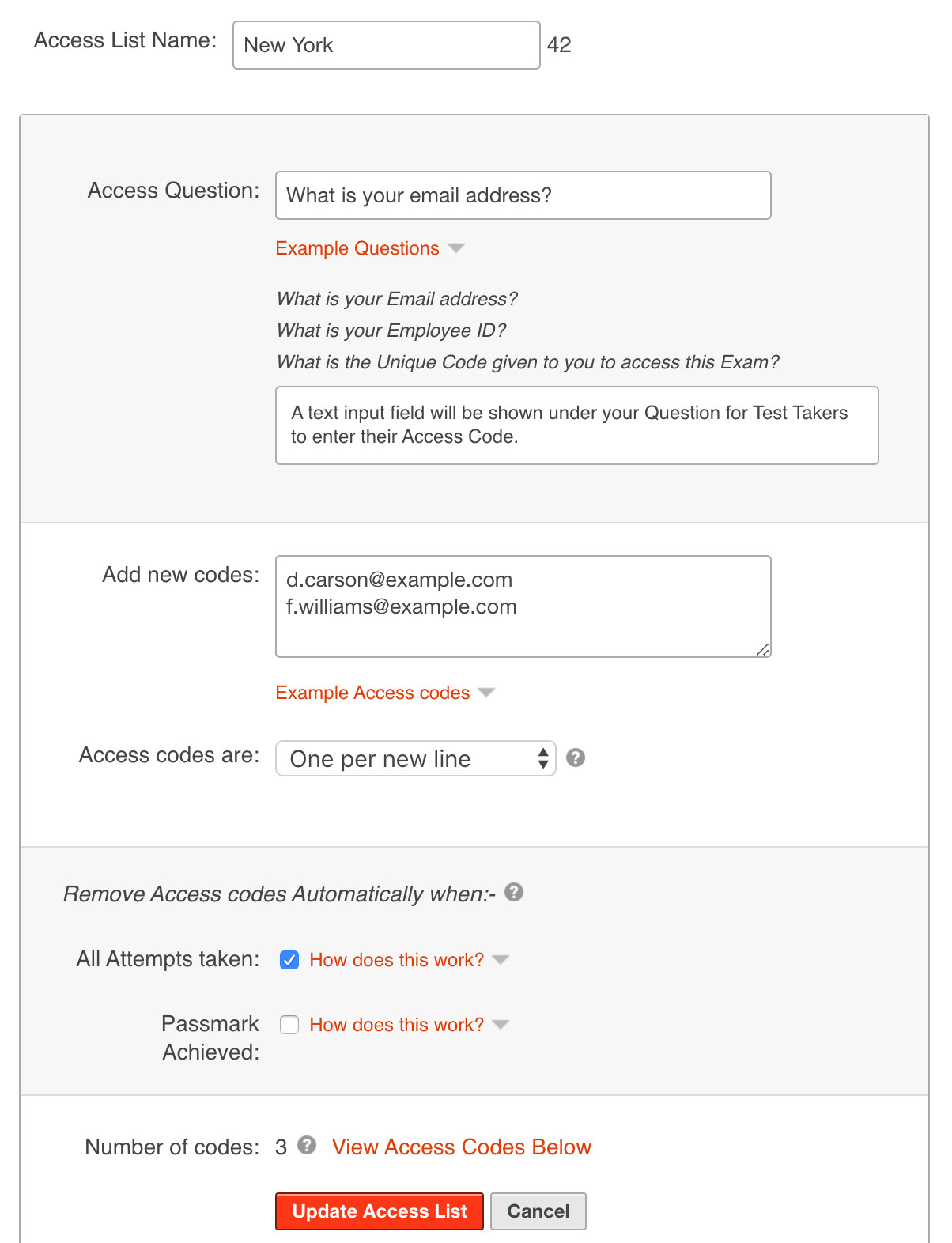Screen dimensions: 952x1243
Task: Click the Access List Name field
Action: tap(387, 45)
